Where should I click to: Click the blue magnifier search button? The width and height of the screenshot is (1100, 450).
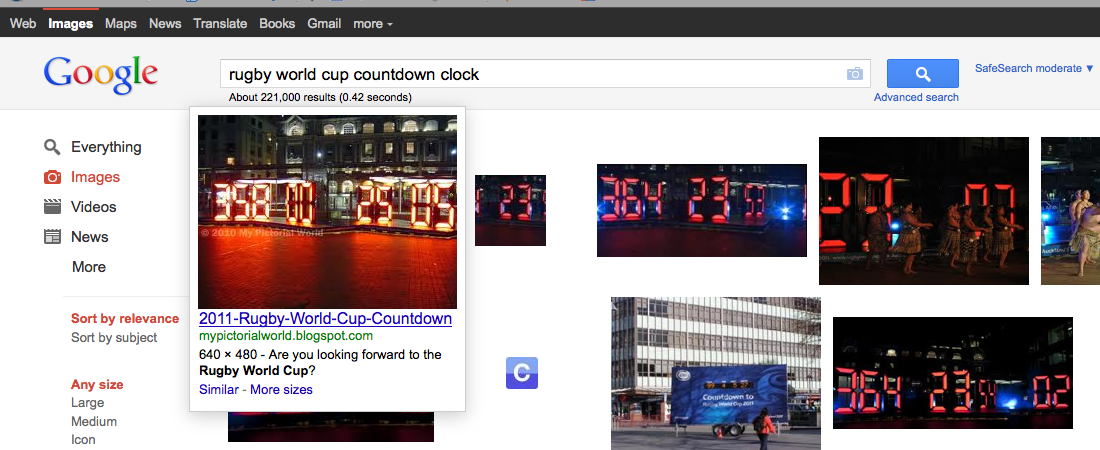coord(923,74)
